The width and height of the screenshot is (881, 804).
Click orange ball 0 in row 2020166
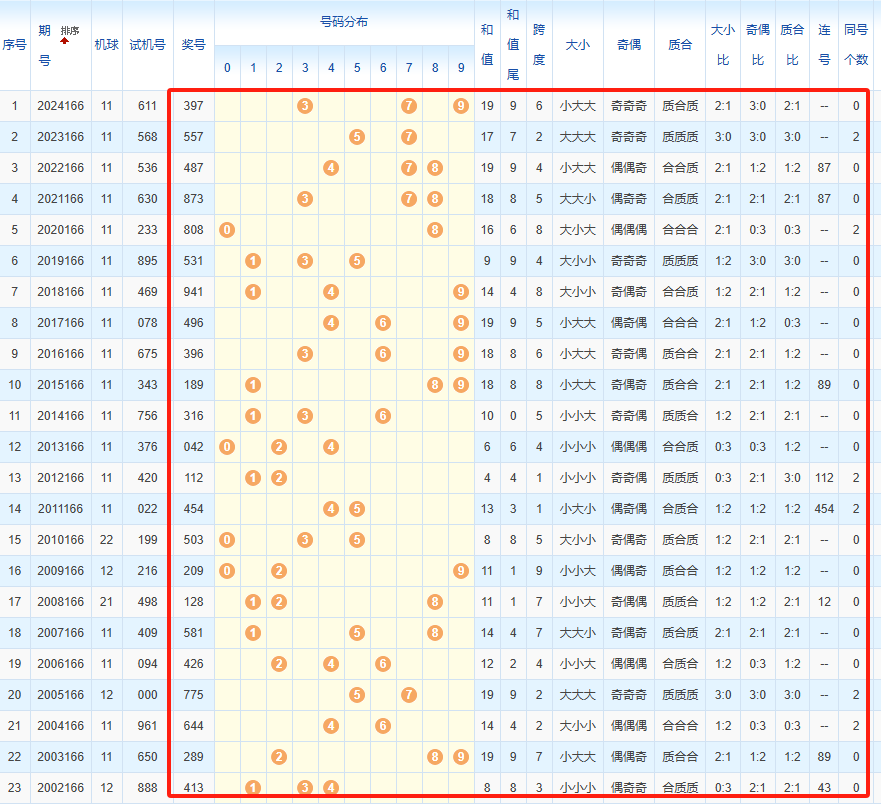click(227, 230)
